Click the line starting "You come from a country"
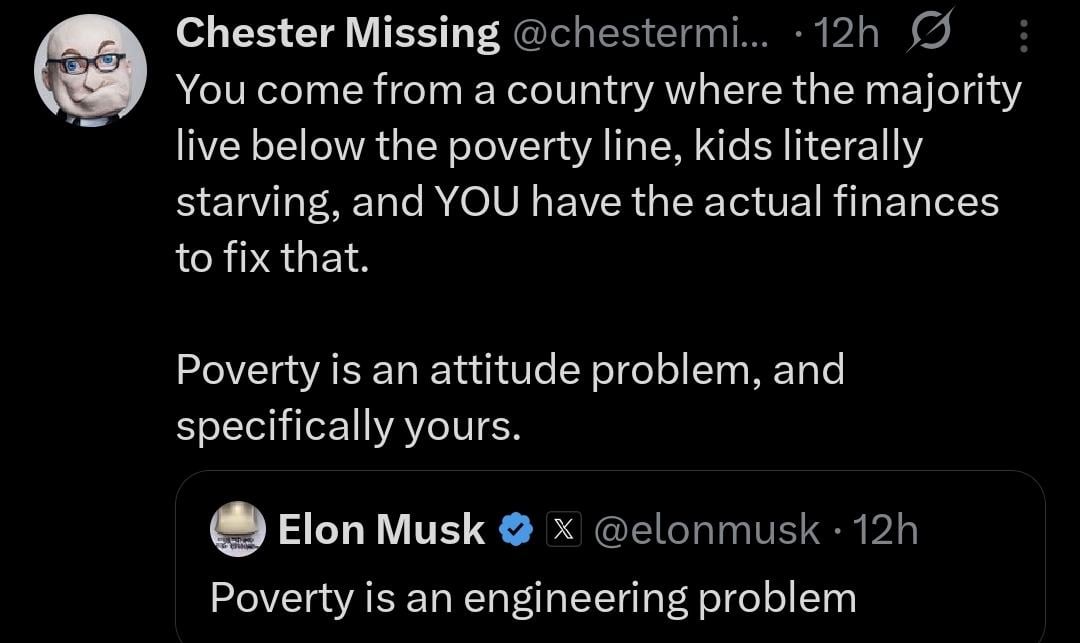The image size is (1080, 643). click(598, 91)
